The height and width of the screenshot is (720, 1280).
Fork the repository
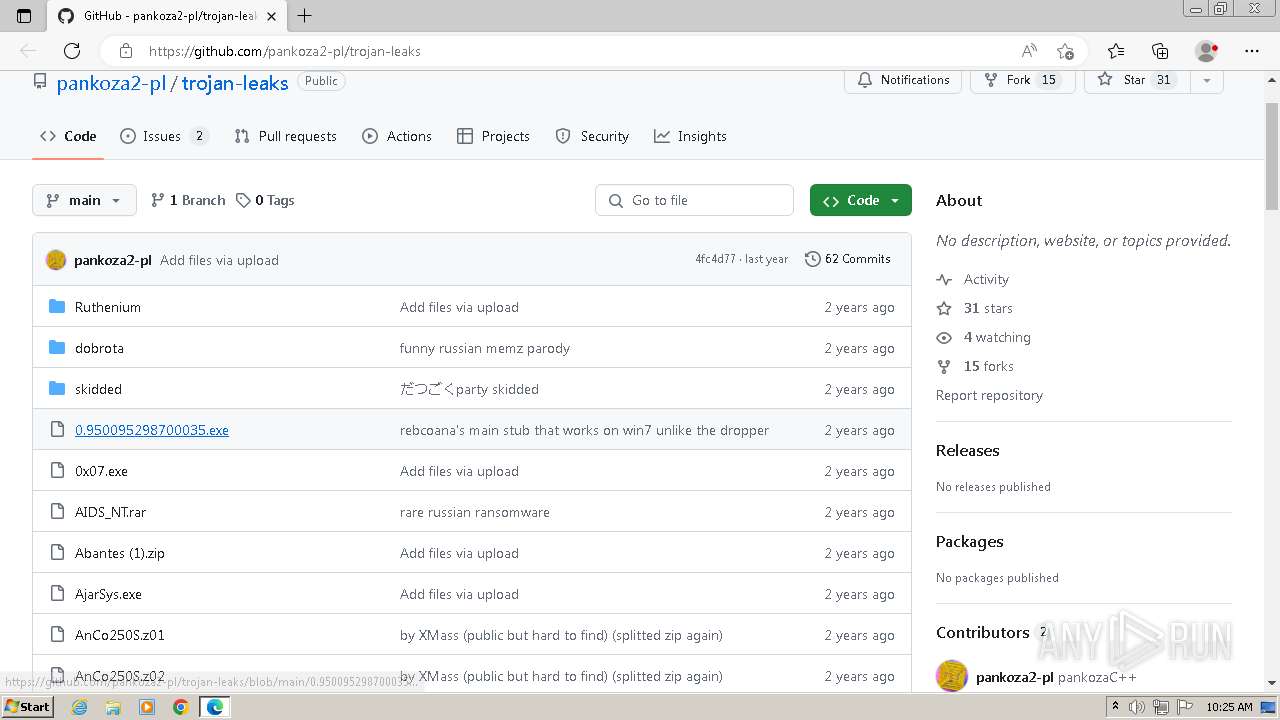[1022, 80]
